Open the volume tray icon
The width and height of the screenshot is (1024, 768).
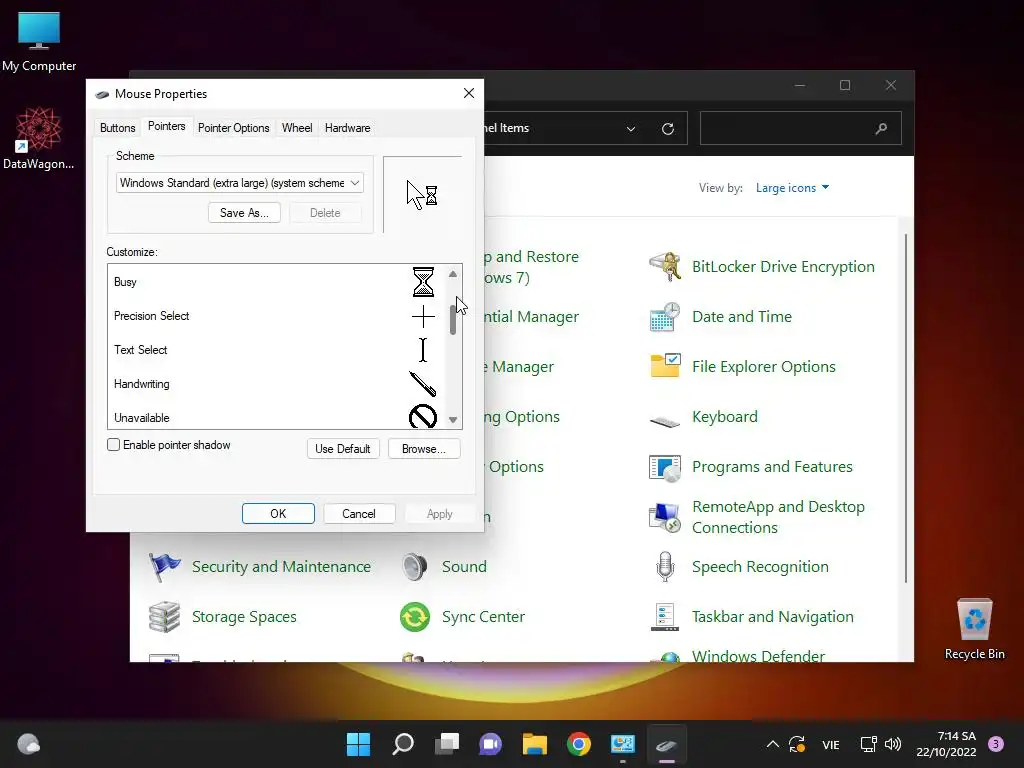coord(893,744)
